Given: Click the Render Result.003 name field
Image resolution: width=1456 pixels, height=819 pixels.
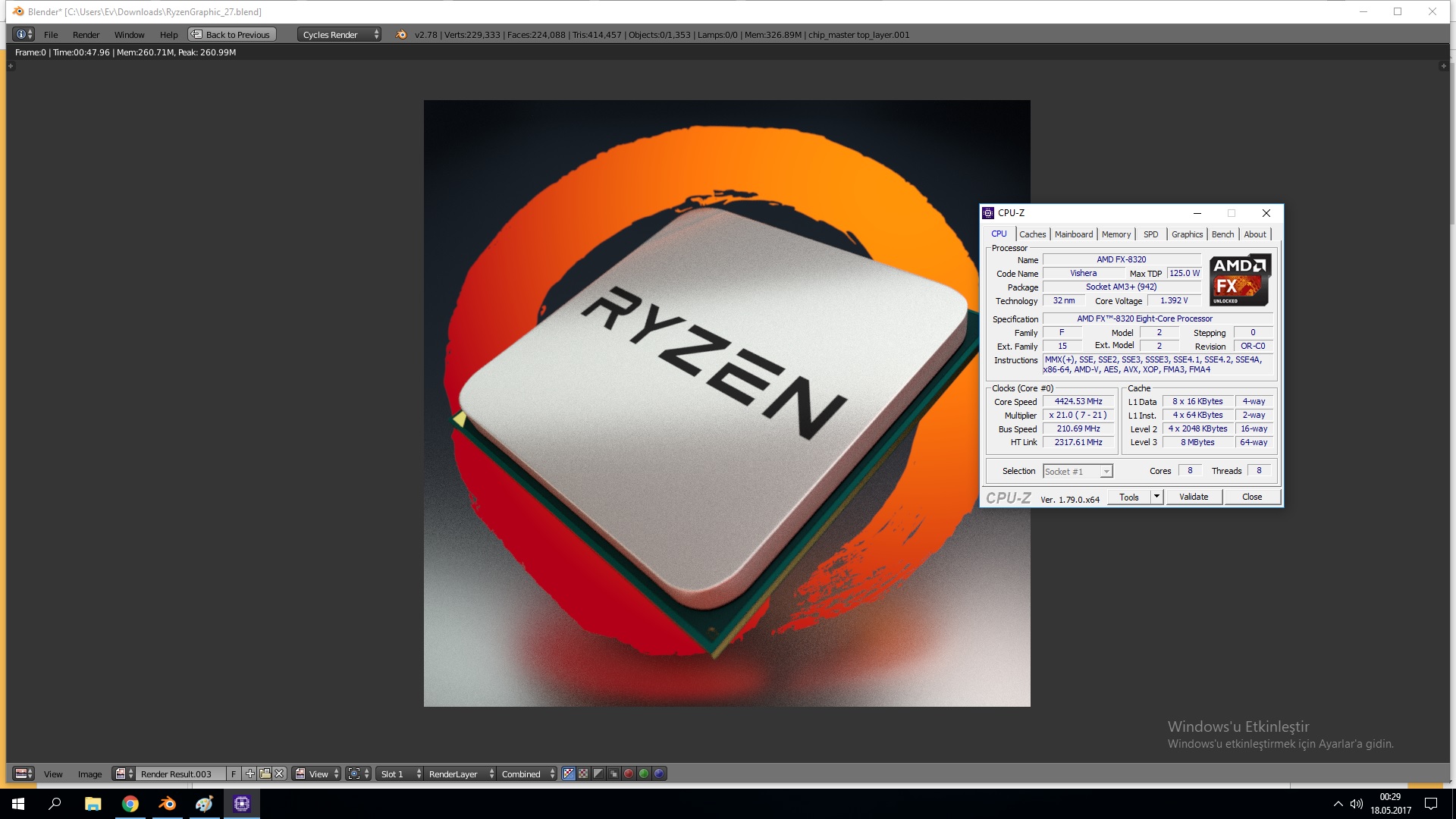Looking at the screenshot, I should pyautogui.click(x=180, y=773).
